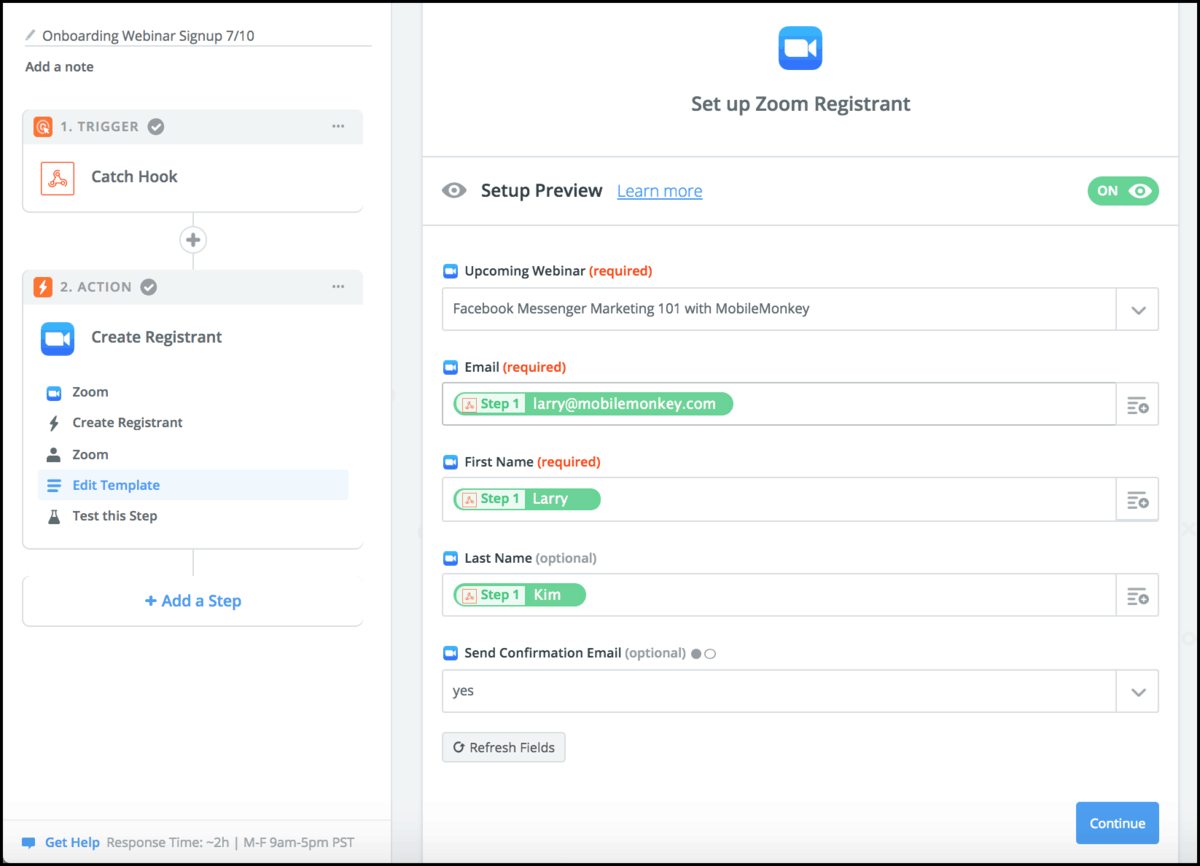Viewport: 1200px width, 866px height.
Task: Open the insert field icon for Email
Action: pos(1137,404)
